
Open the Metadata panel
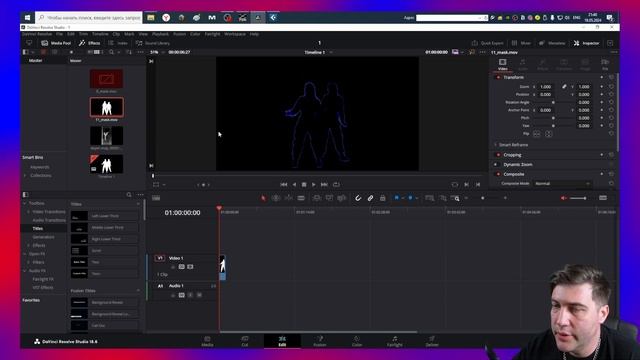click(552, 43)
